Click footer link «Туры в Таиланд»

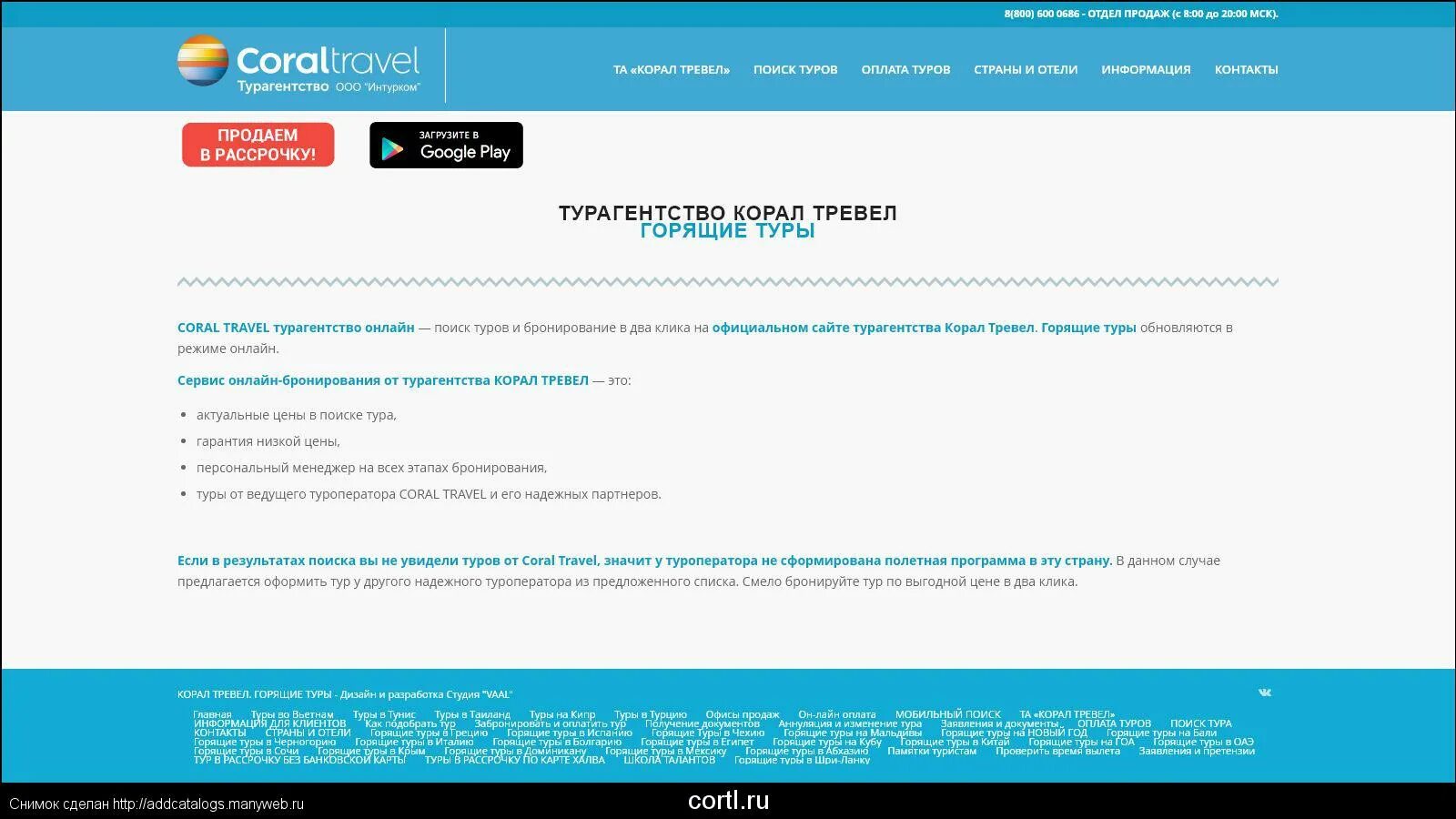(x=472, y=714)
